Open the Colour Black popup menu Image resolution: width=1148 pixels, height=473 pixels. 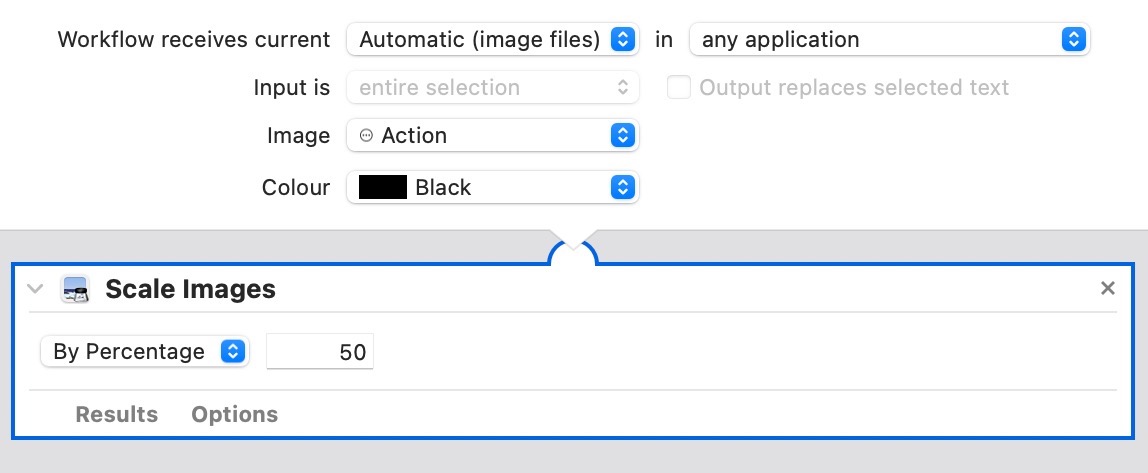point(492,188)
